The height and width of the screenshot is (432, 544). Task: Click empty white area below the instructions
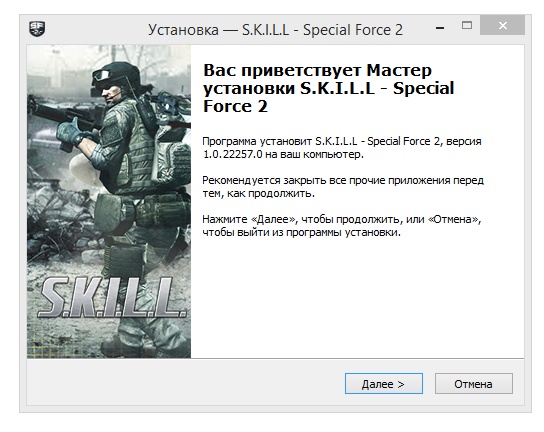357,298
